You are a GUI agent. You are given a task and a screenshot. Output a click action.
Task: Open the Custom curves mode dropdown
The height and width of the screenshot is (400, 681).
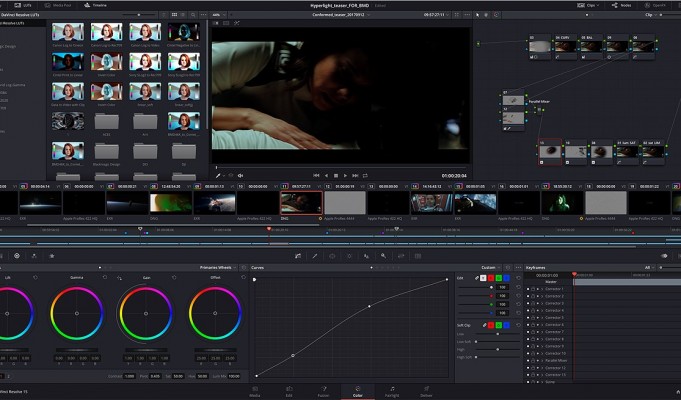pyautogui.click(x=490, y=268)
